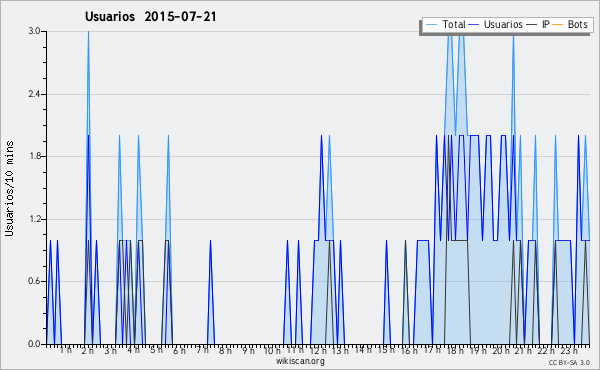Click the '13 h' x-axis label
The image size is (600, 370).
tap(340, 351)
